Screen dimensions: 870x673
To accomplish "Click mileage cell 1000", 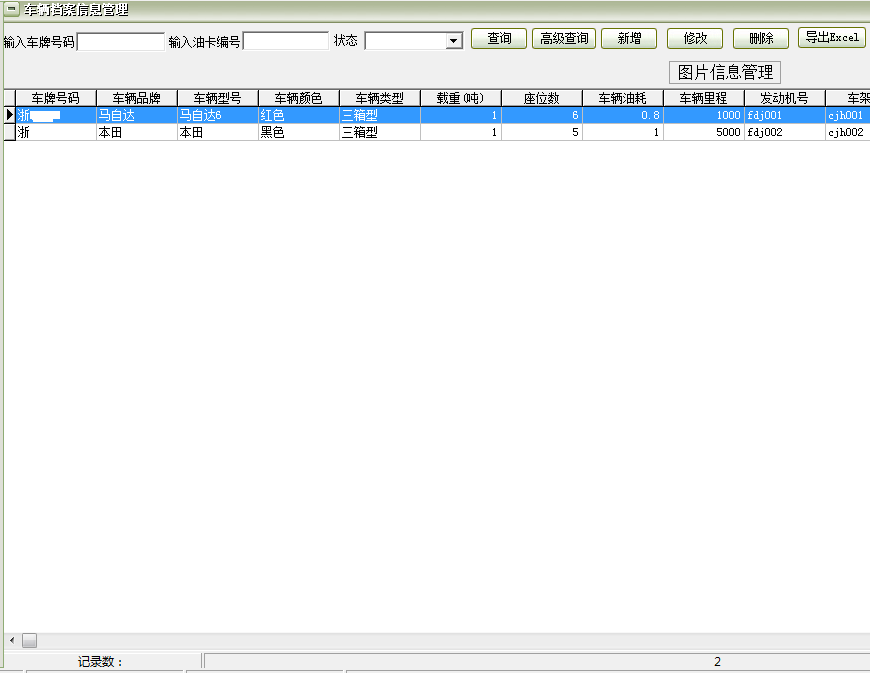I will [x=704, y=115].
